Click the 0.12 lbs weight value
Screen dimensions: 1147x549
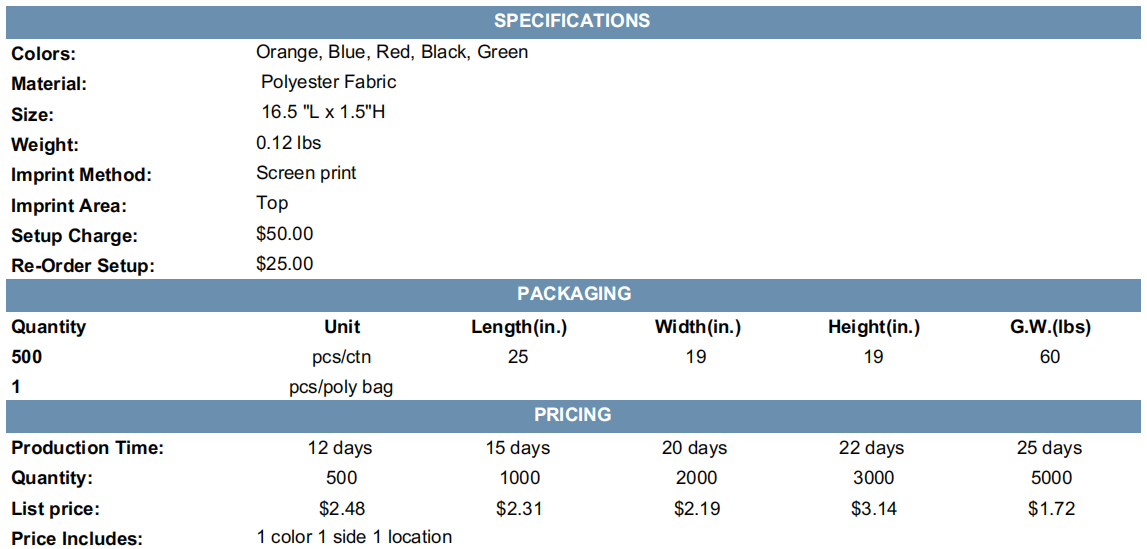(x=288, y=143)
